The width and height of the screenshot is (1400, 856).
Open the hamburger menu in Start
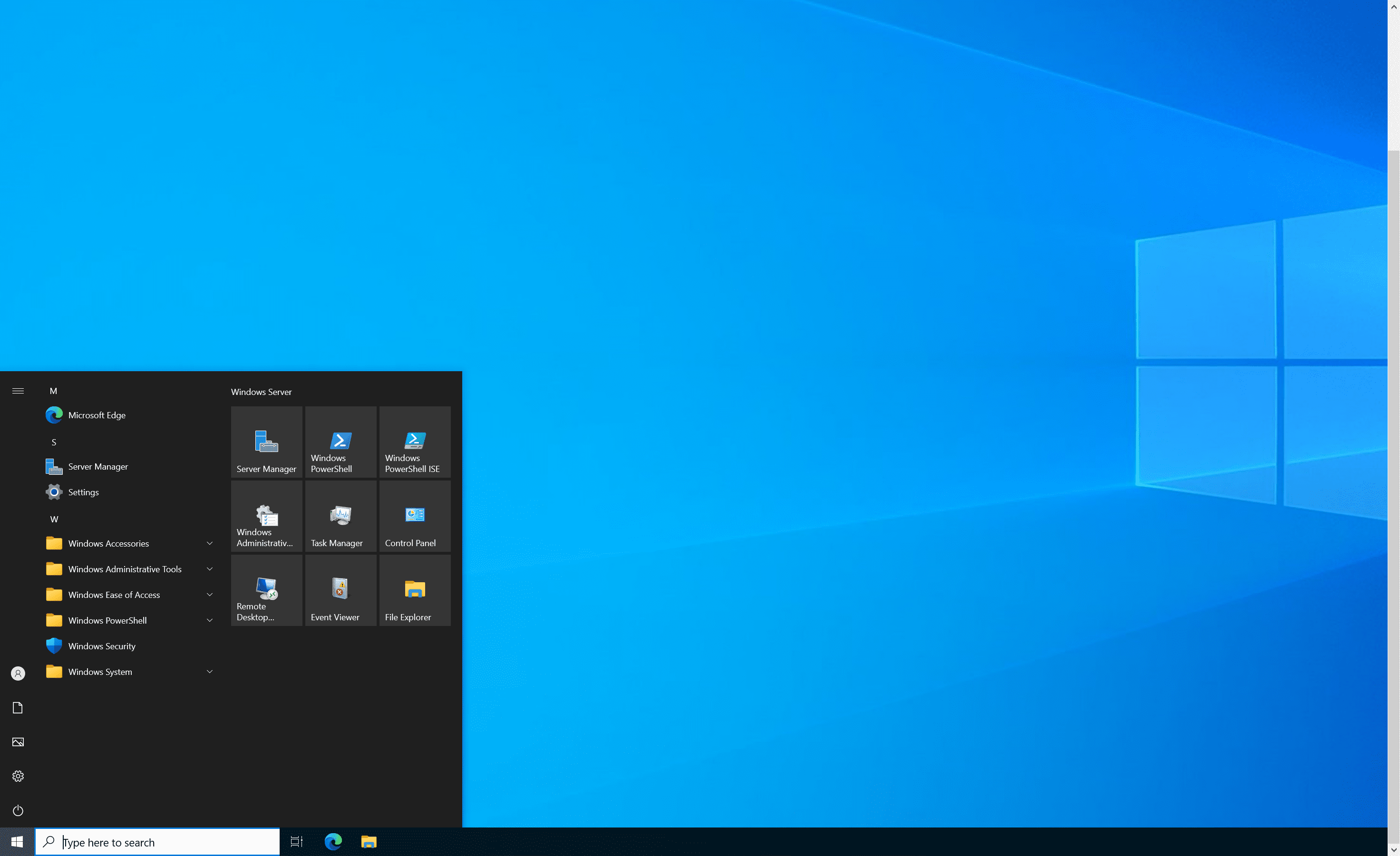[18, 391]
